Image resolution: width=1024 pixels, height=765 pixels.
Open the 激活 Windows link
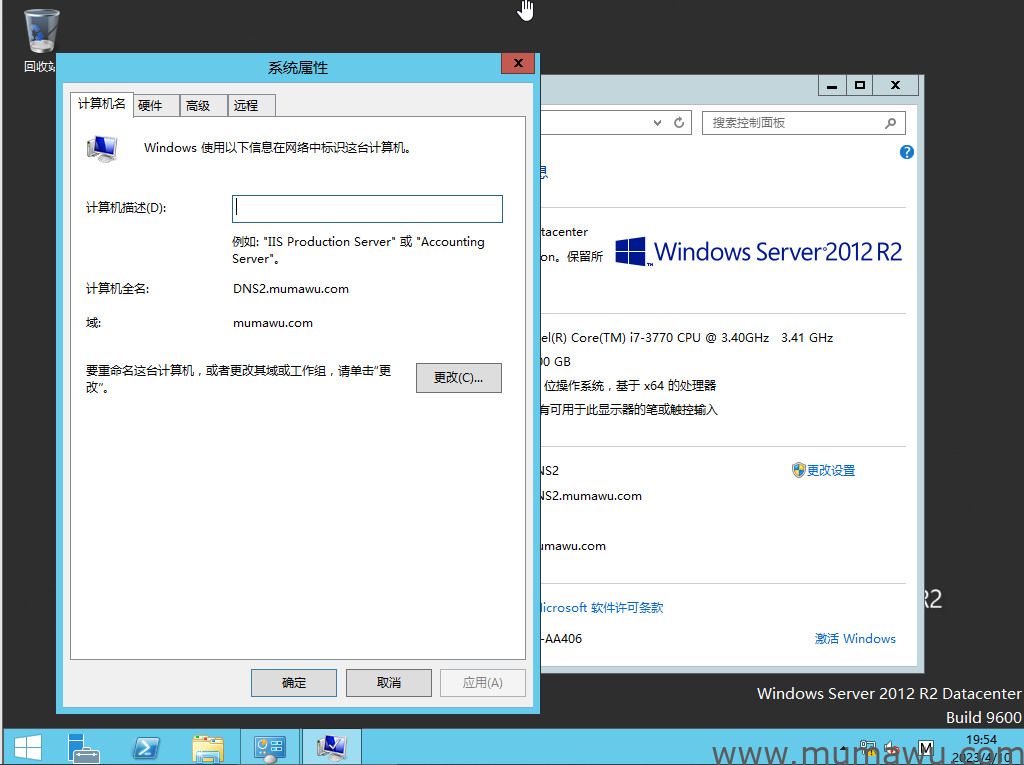coord(855,639)
